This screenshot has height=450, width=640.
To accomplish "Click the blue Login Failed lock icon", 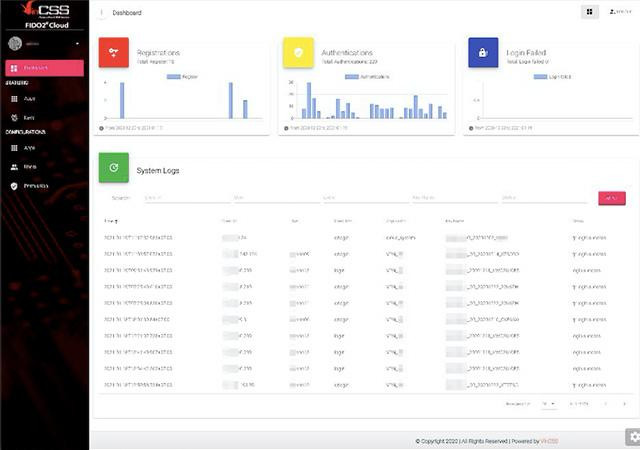I will coord(483,53).
